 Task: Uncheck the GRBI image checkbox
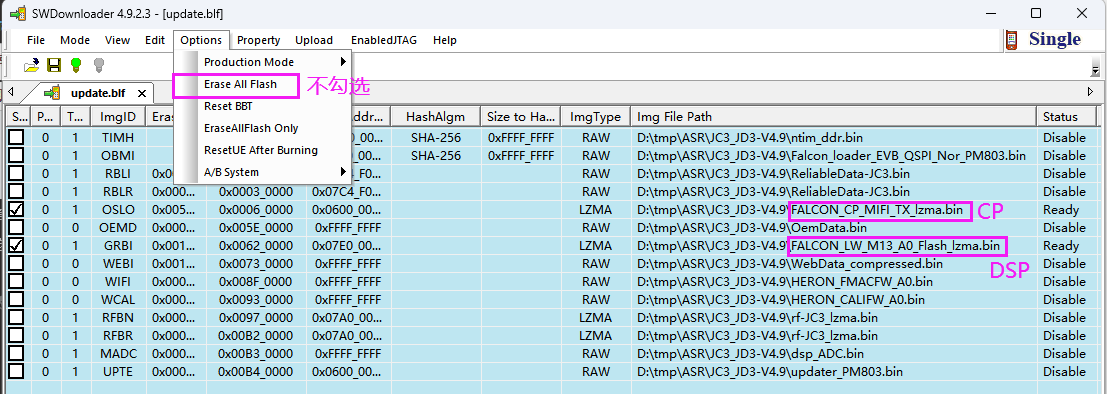point(16,245)
